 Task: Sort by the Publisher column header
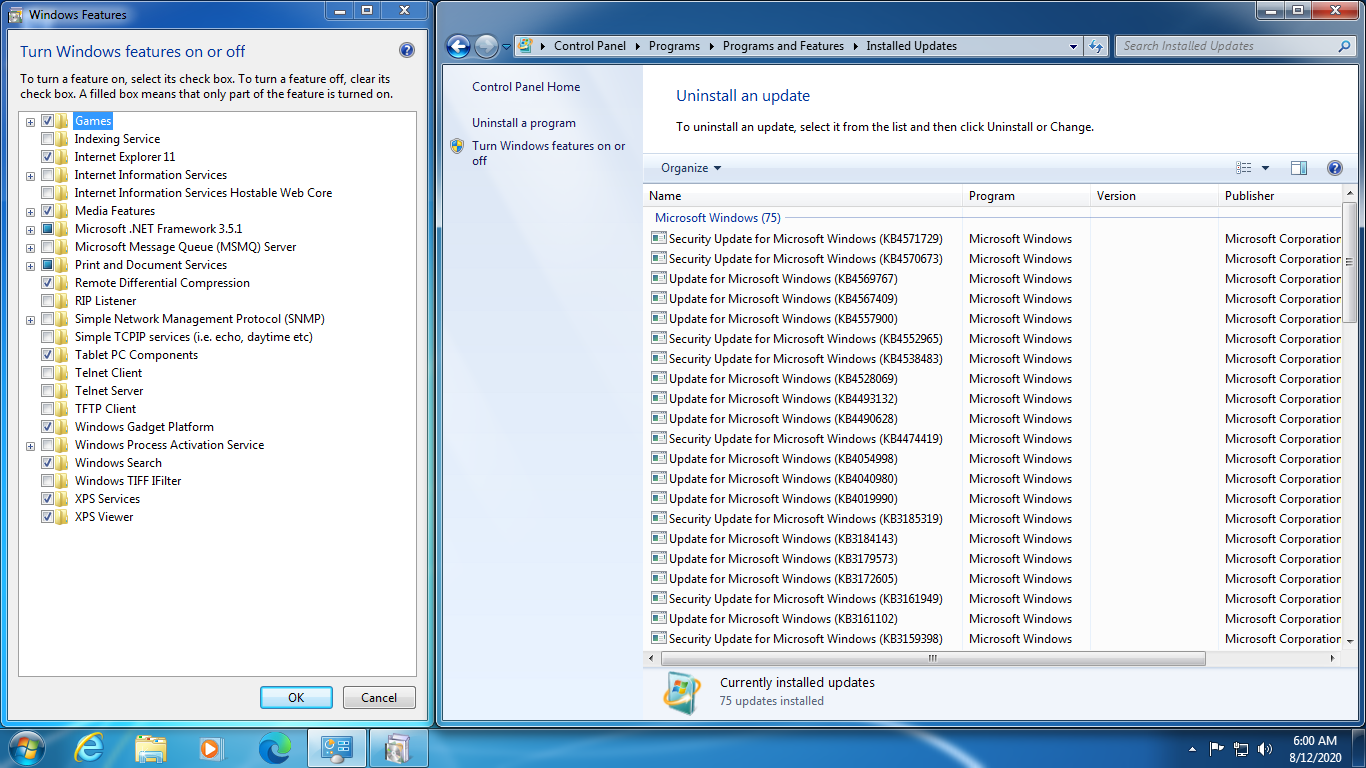pyautogui.click(x=1281, y=196)
